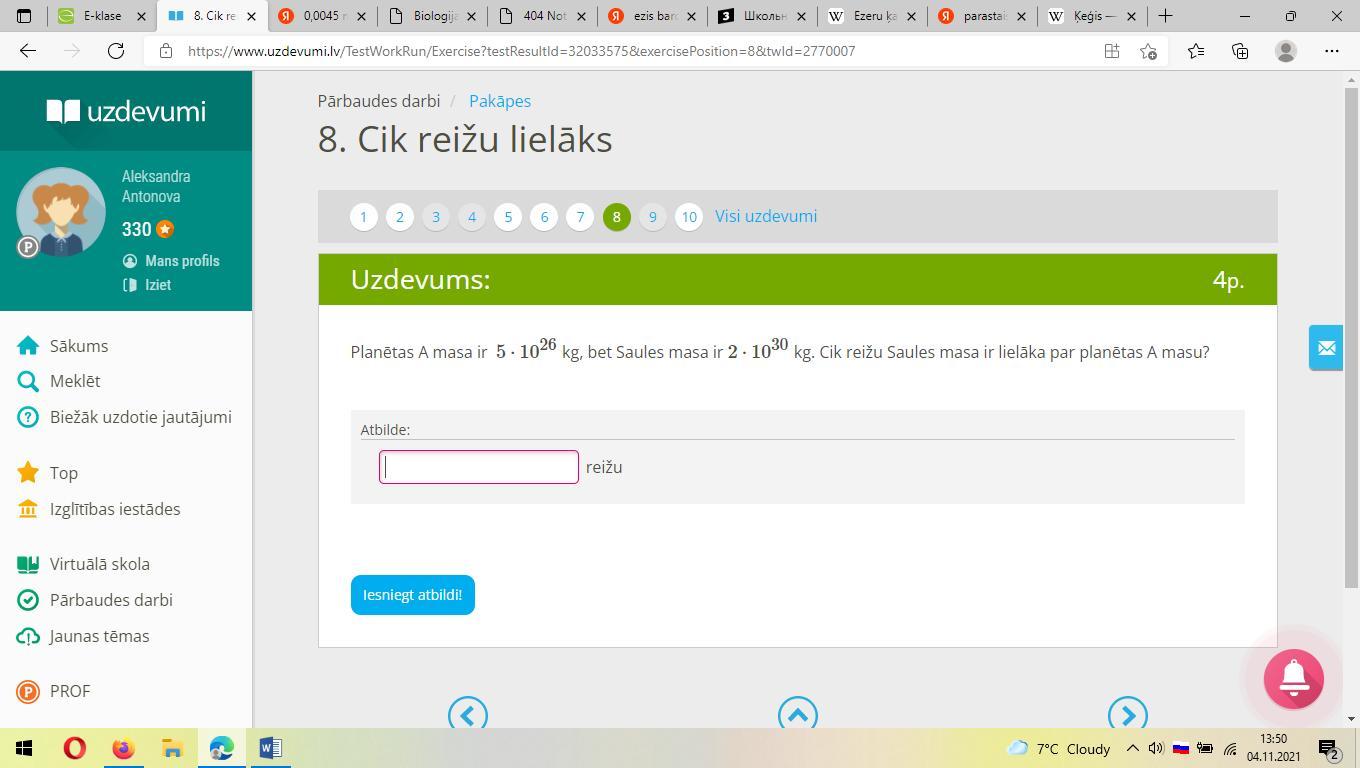
Task: Open the browser settings ellipsis menu
Action: pyautogui.click(x=1331, y=51)
